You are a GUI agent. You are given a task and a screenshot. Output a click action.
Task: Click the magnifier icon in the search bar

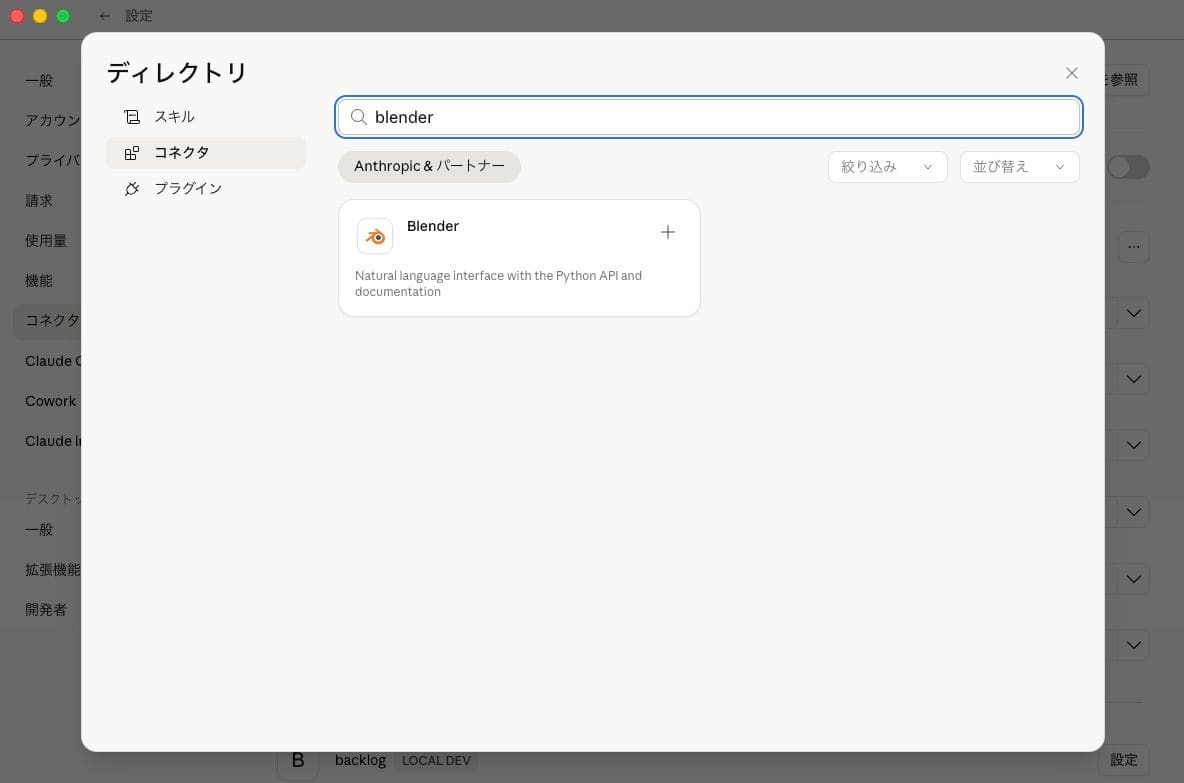click(358, 117)
